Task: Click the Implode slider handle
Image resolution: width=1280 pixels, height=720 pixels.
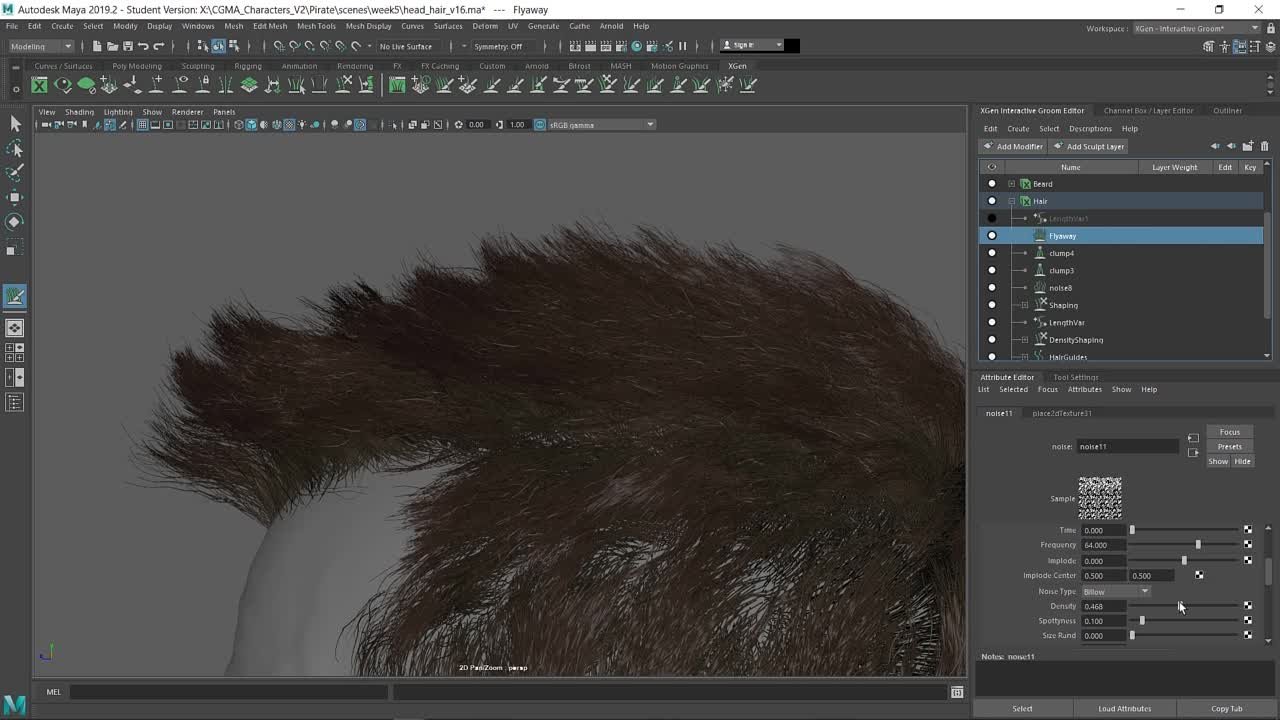Action: pyautogui.click(x=1184, y=560)
